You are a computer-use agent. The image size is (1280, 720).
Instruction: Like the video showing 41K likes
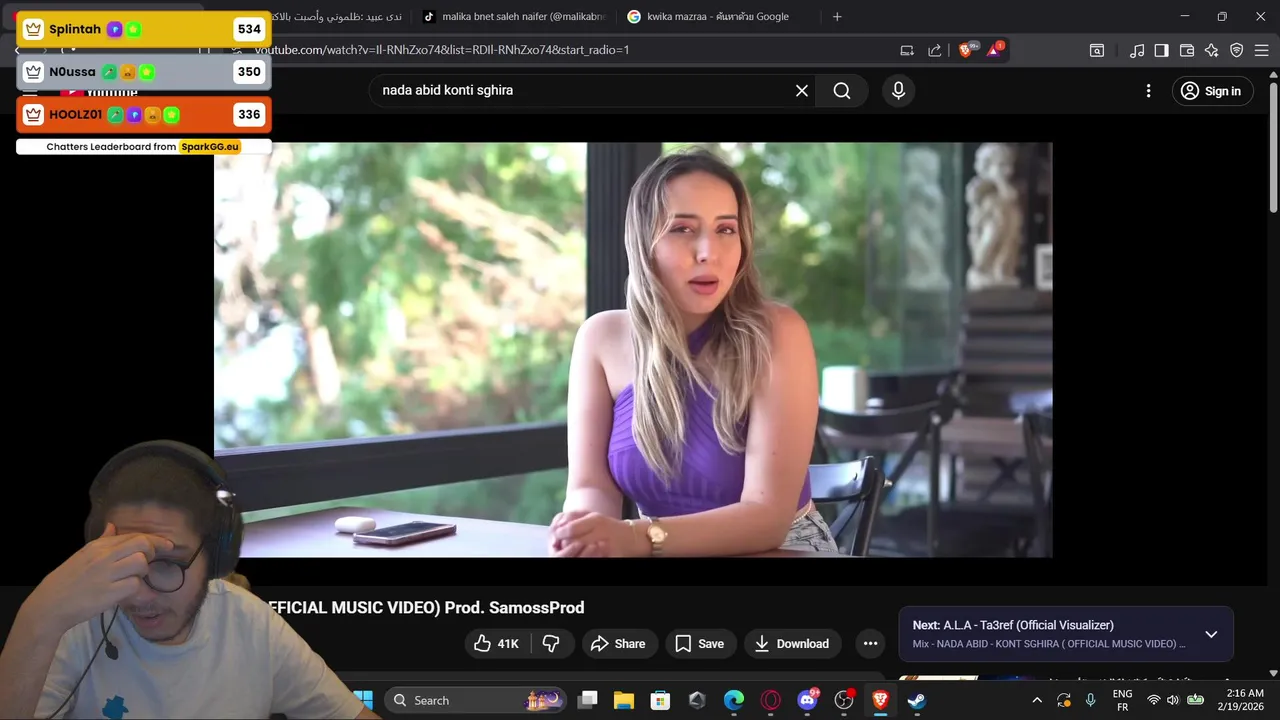[x=495, y=644]
